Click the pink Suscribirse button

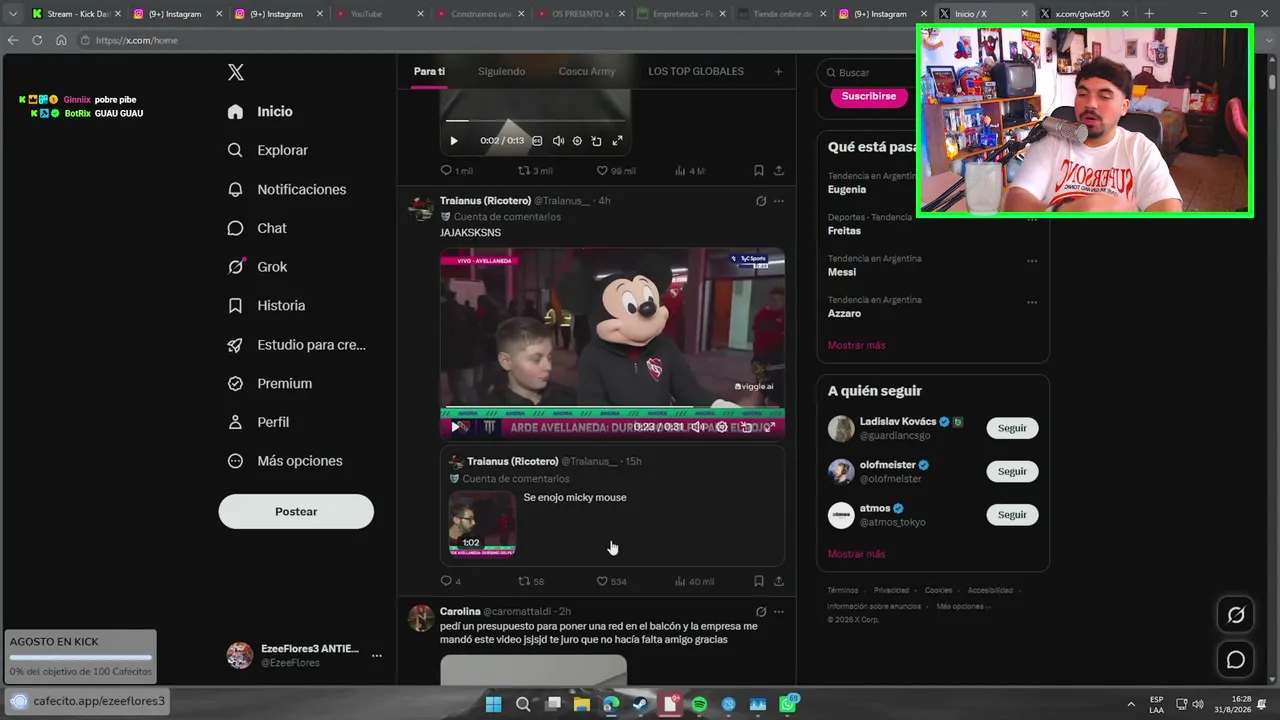click(869, 96)
